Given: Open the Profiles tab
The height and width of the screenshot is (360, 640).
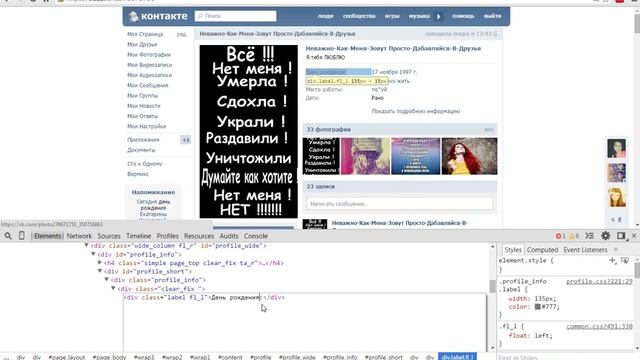Looking at the screenshot, I should [x=167, y=236].
